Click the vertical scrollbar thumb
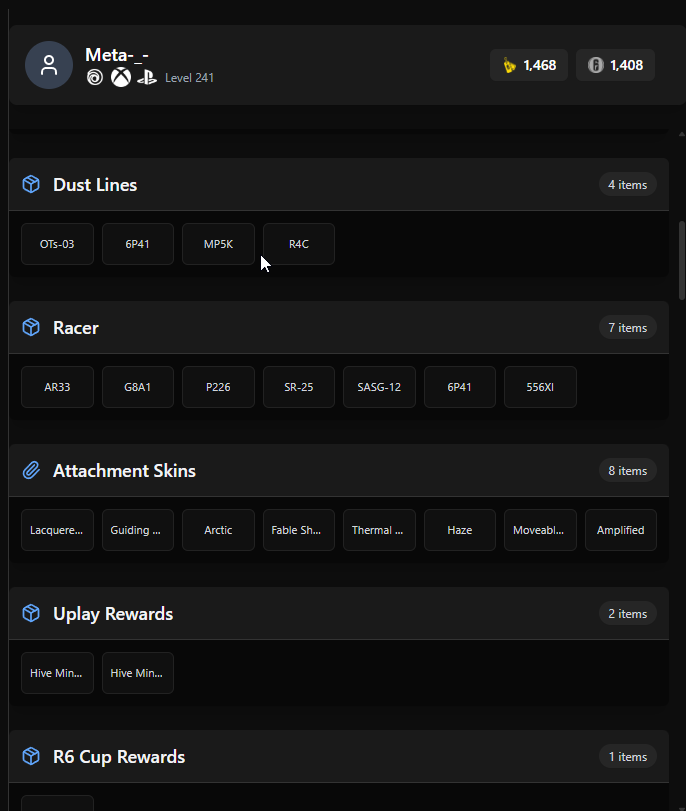This screenshot has height=811, width=686. 682,260
